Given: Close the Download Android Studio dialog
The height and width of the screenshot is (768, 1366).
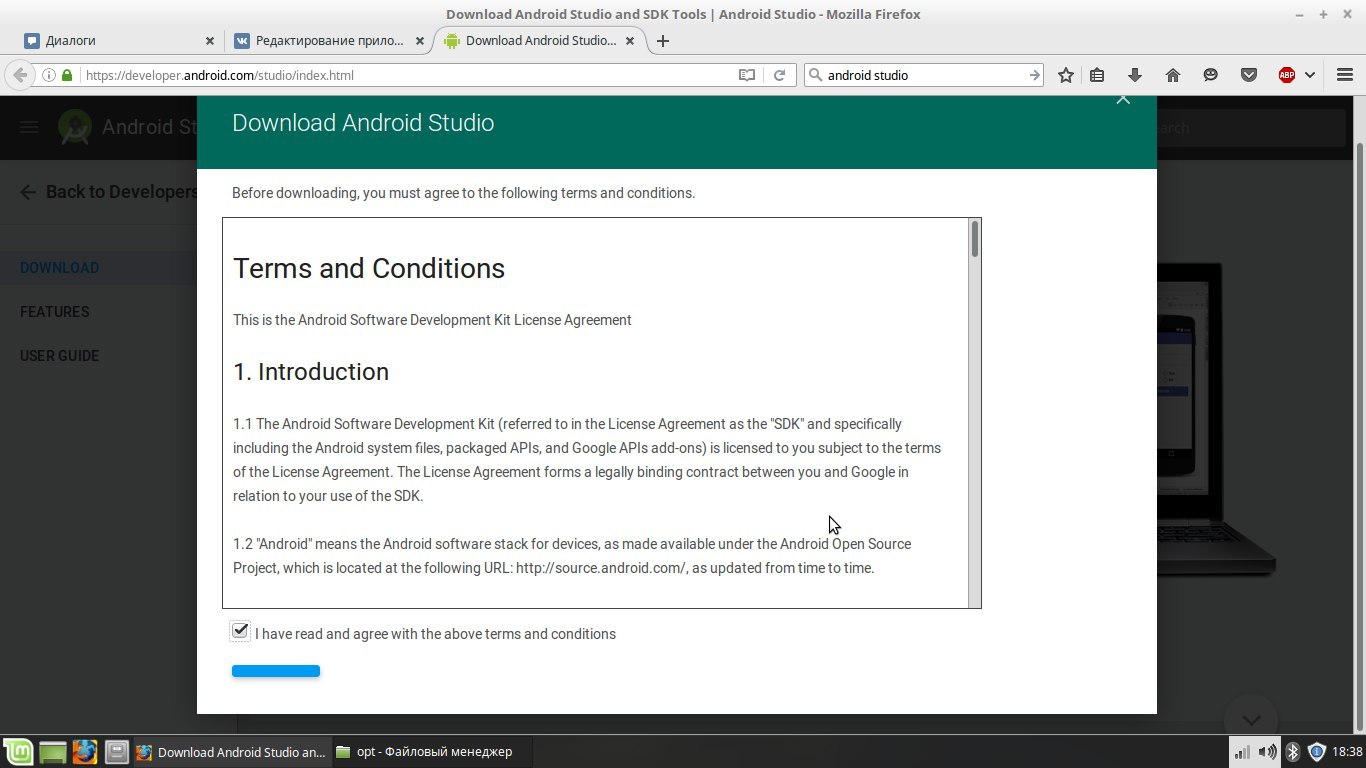Looking at the screenshot, I should pyautogui.click(x=1123, y=99).
